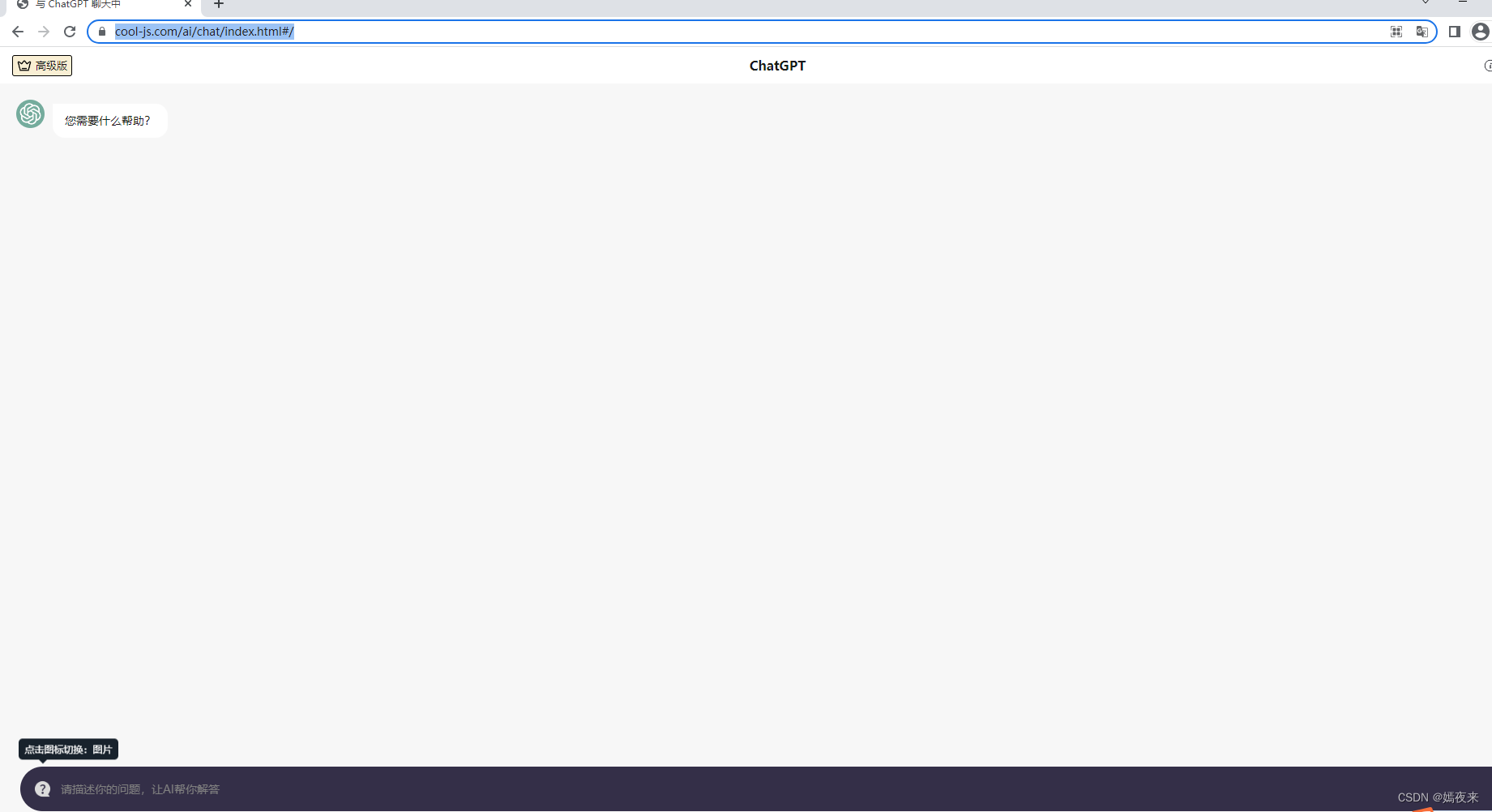Image resolution: width=1492 pixels, height=812 pixels.
Task: Click the 高级版 premium button
Action: point(42,66)
